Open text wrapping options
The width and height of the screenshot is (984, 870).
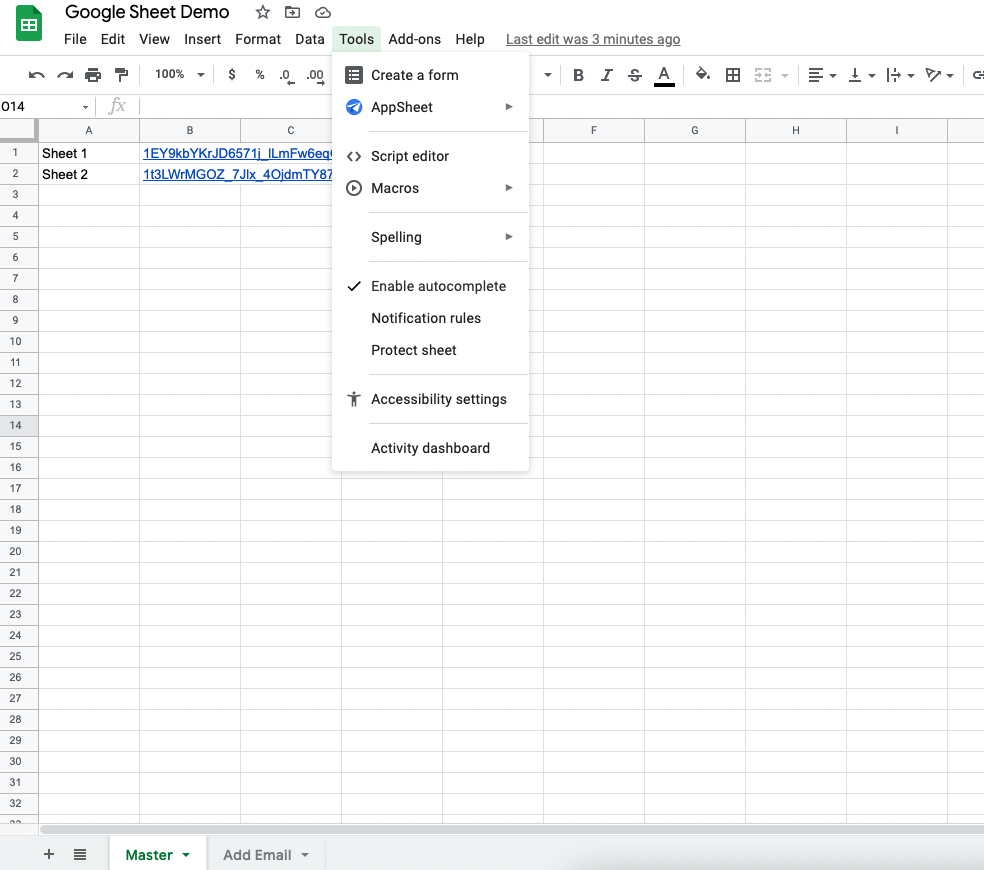(x=900, y=75)
